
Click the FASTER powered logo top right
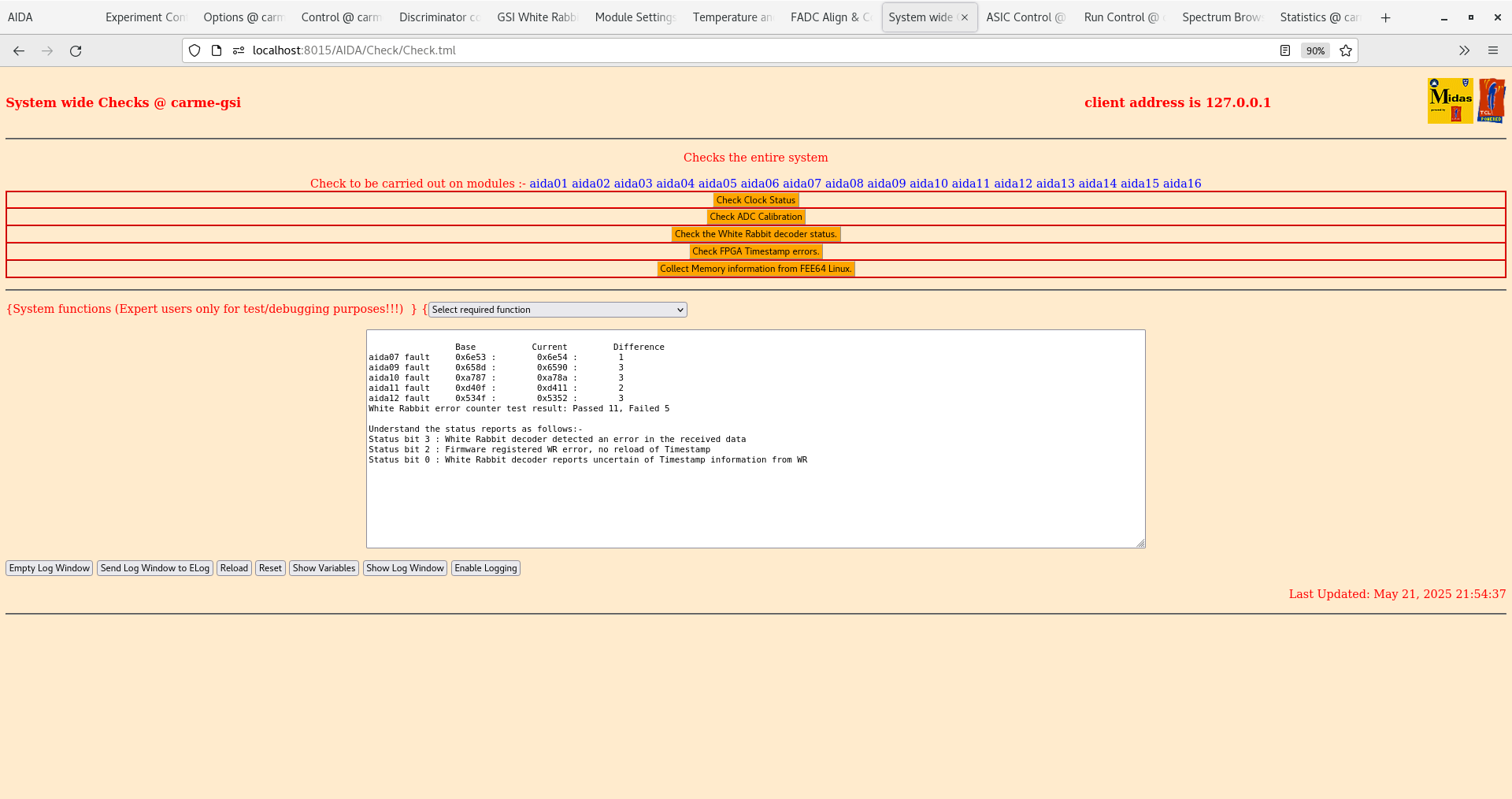click(x=1492, y=100)
